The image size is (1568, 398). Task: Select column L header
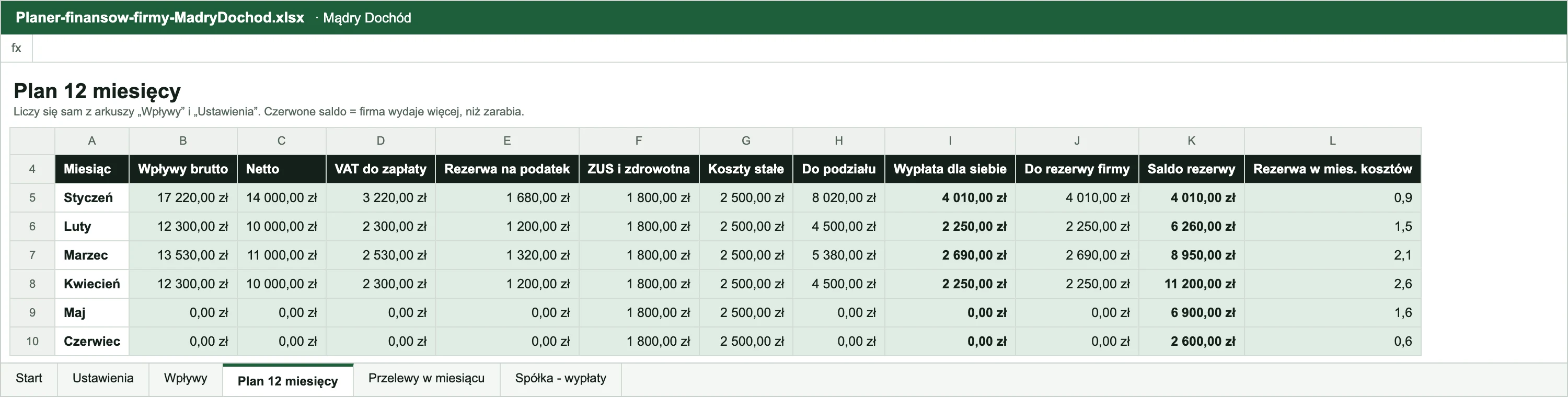coord(1333,141)
